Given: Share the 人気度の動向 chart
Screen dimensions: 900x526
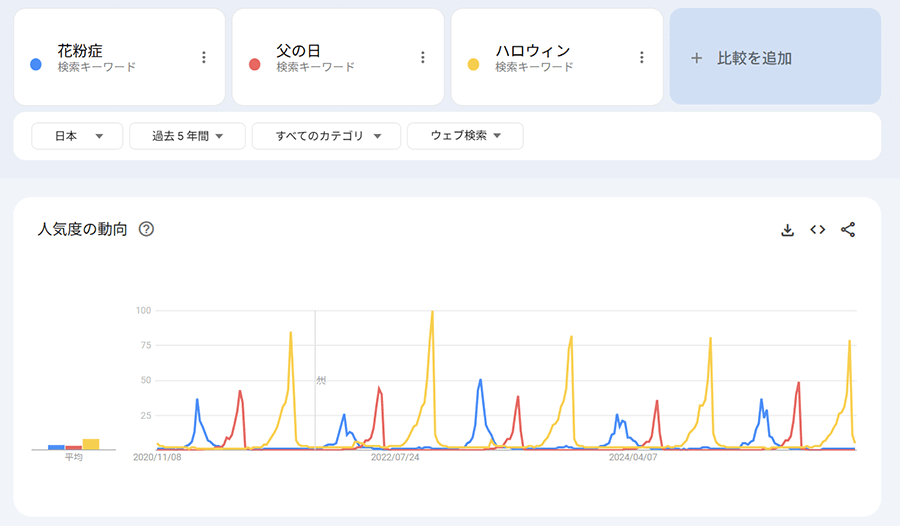Looking at the screenshot, I should [848, 230].
